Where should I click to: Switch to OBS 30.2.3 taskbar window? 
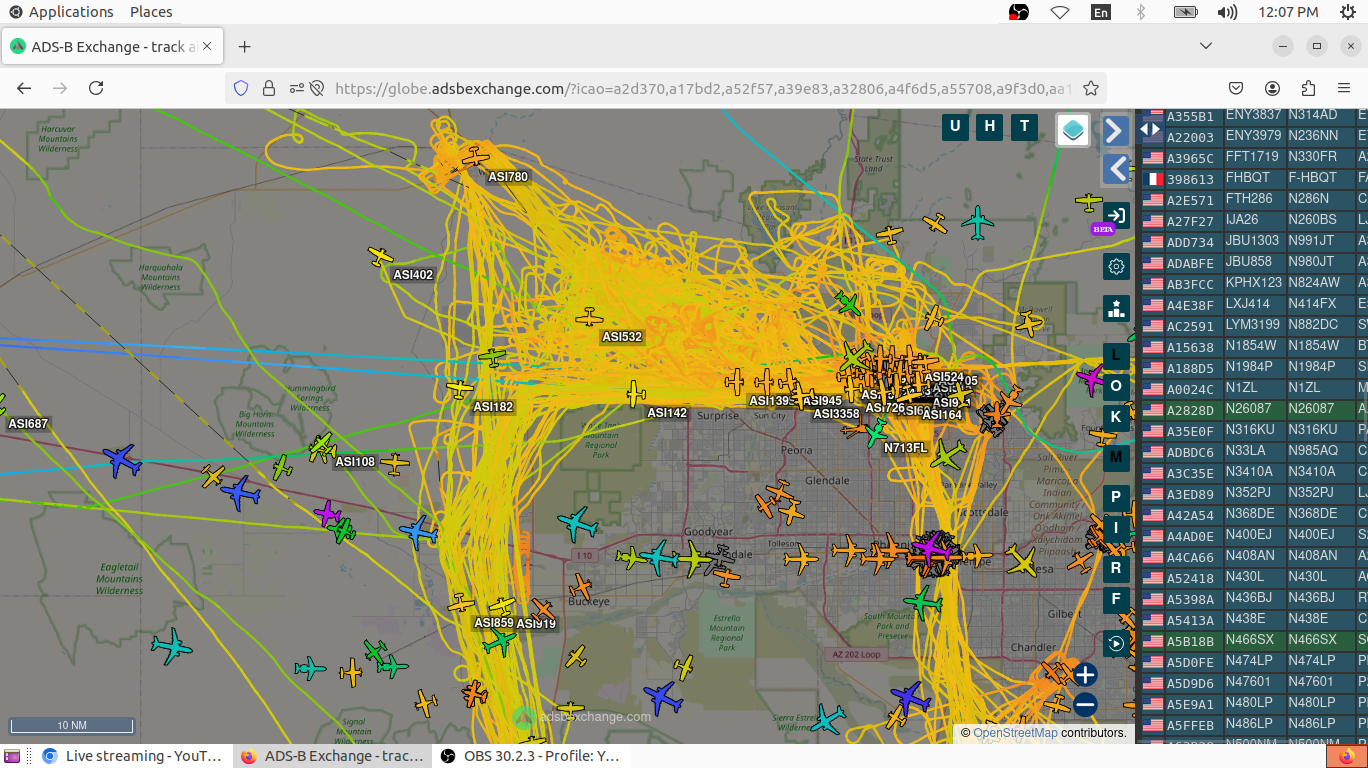pos(531,756)
